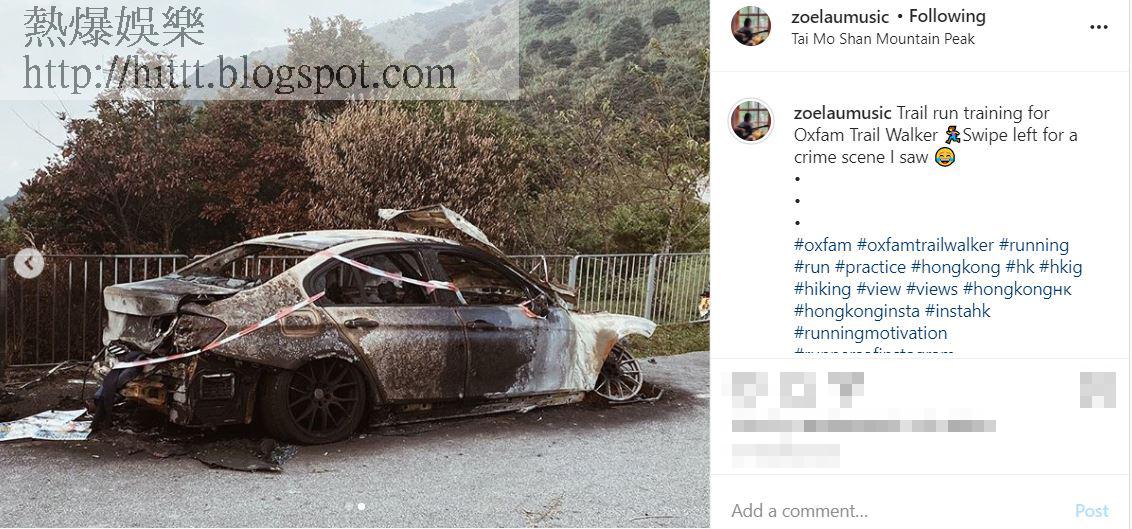Open zoelaumusic username in post header
The height and width of the screenshot is (529, 1132).
[840, 17]
